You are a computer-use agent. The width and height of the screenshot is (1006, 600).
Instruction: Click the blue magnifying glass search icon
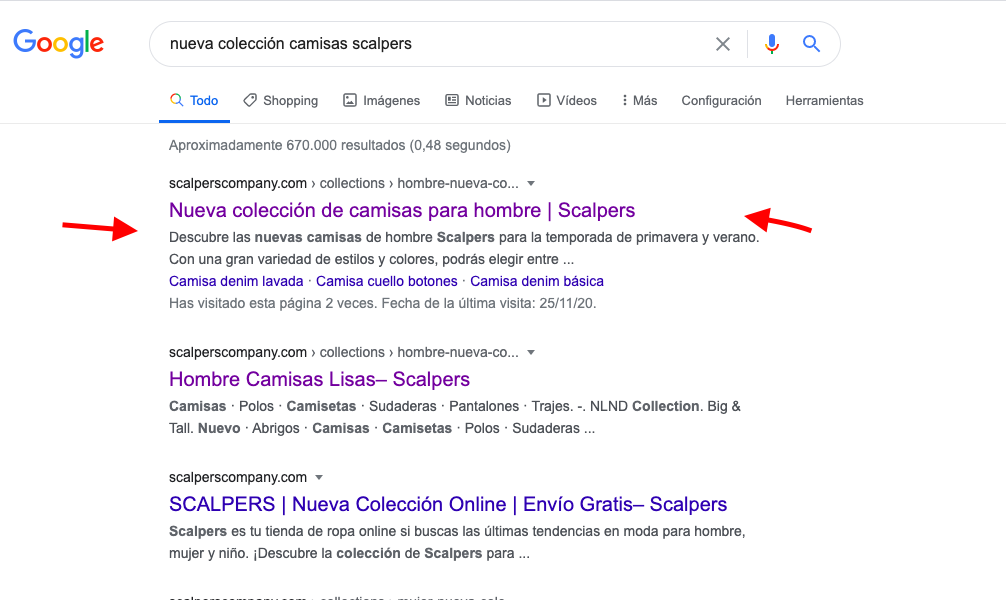pos(810,44)
